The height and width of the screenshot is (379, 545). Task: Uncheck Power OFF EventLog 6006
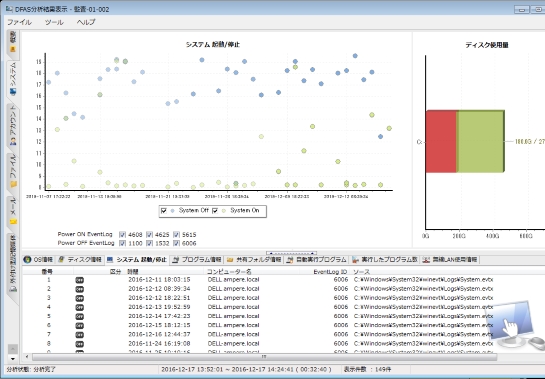tap(176, 243)
